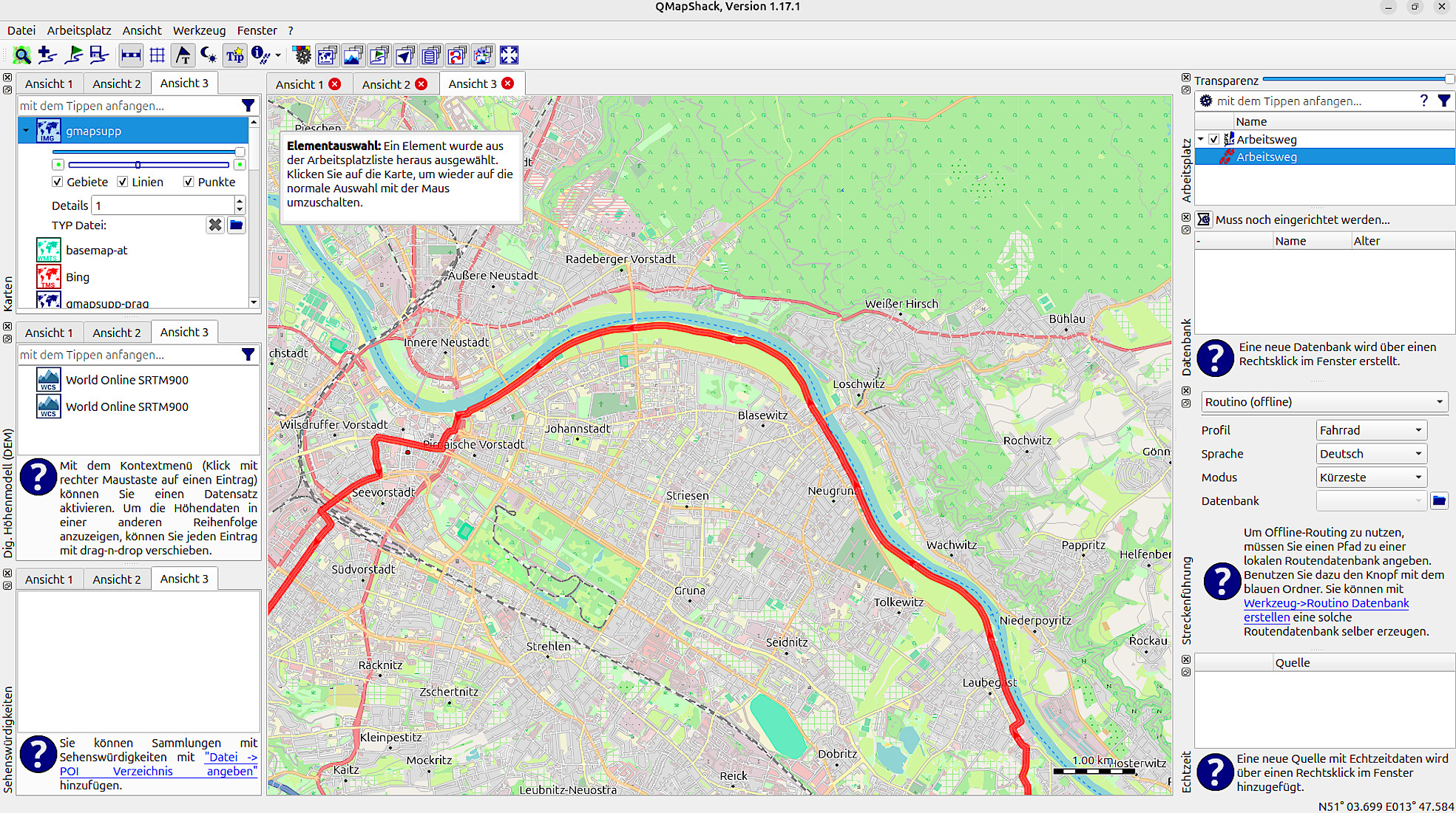The image size is (1456, 813).
Task: Open the setup gear toolbar icon
Action: [302, 55]
